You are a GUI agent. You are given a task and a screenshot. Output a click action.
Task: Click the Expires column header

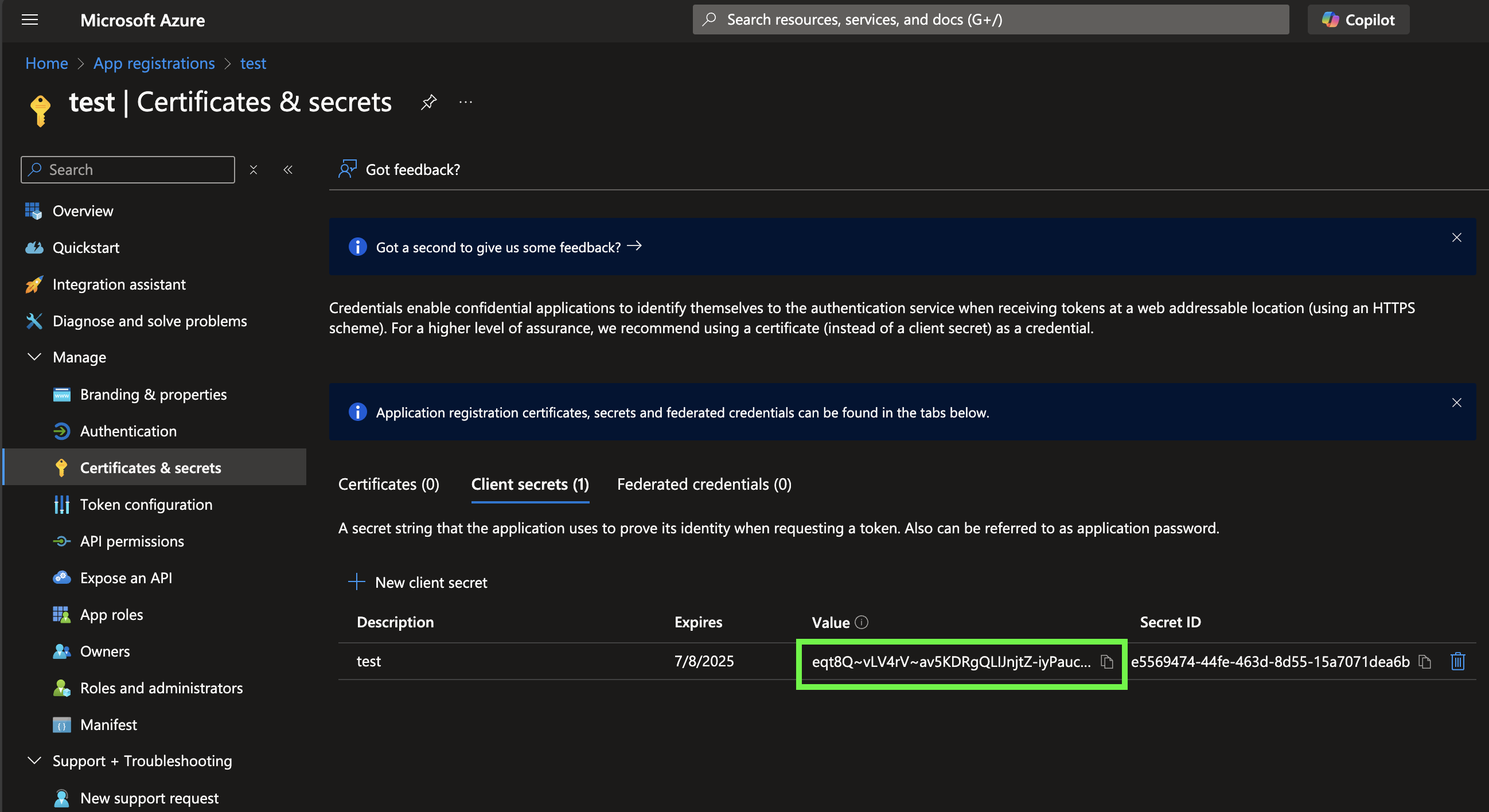click(x=698, y=622)
